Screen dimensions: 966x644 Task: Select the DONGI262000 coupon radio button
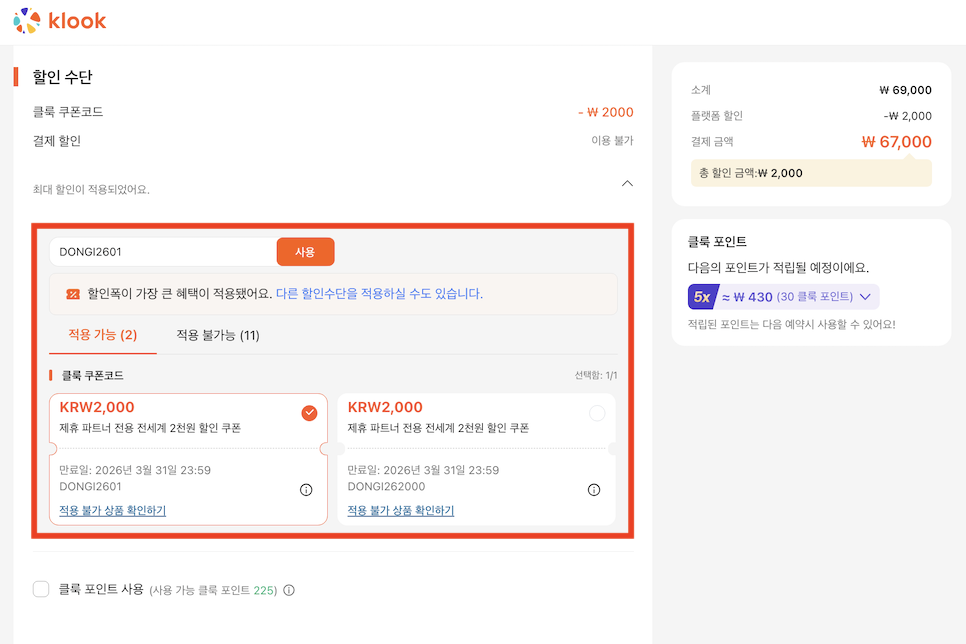[597, 413]
